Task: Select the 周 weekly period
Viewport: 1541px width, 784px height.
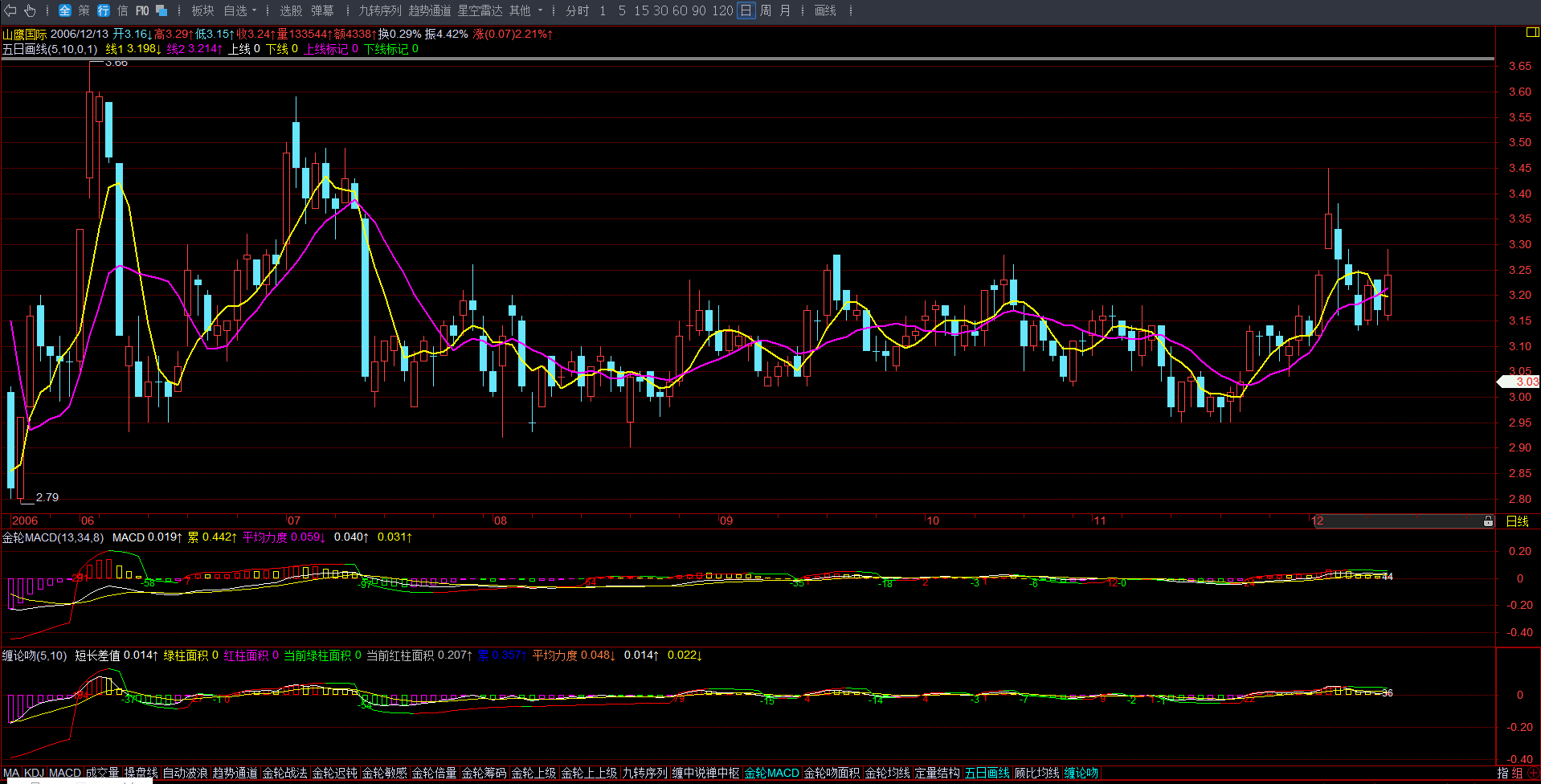Action: pyautogui.click(x=766, y=10)
